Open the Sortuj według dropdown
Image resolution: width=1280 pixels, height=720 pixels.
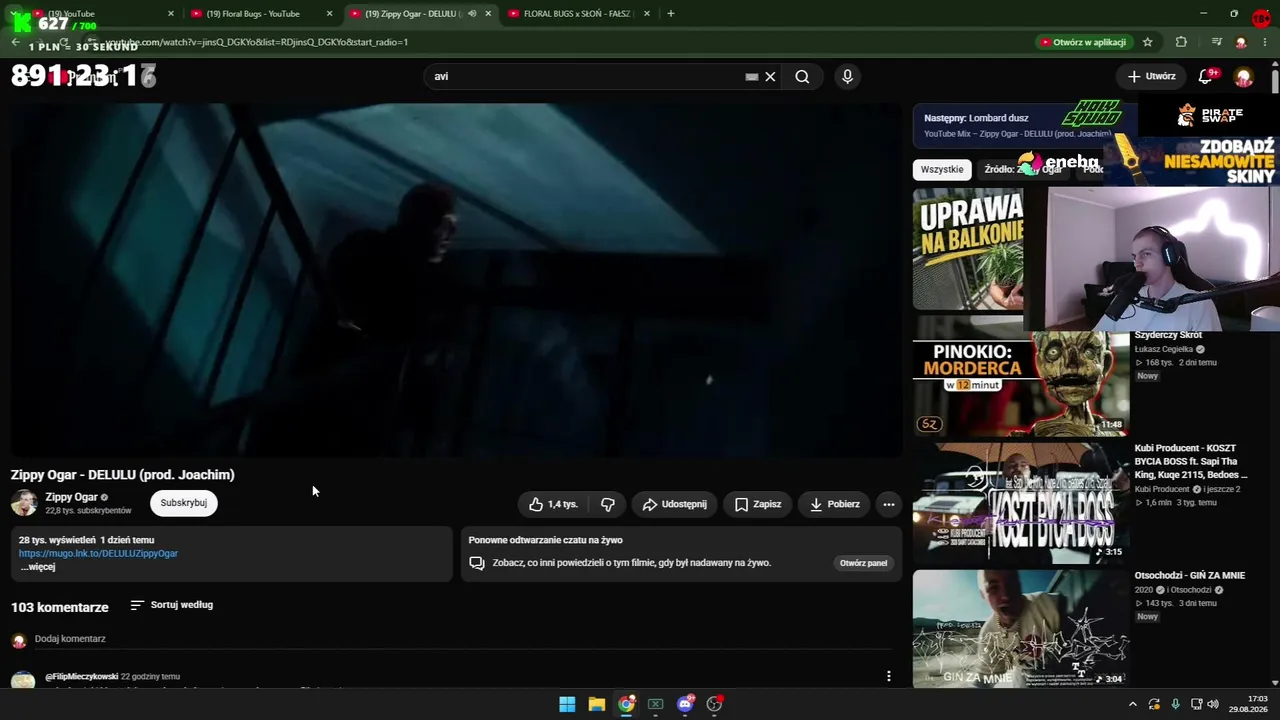(x=172, y=605)
